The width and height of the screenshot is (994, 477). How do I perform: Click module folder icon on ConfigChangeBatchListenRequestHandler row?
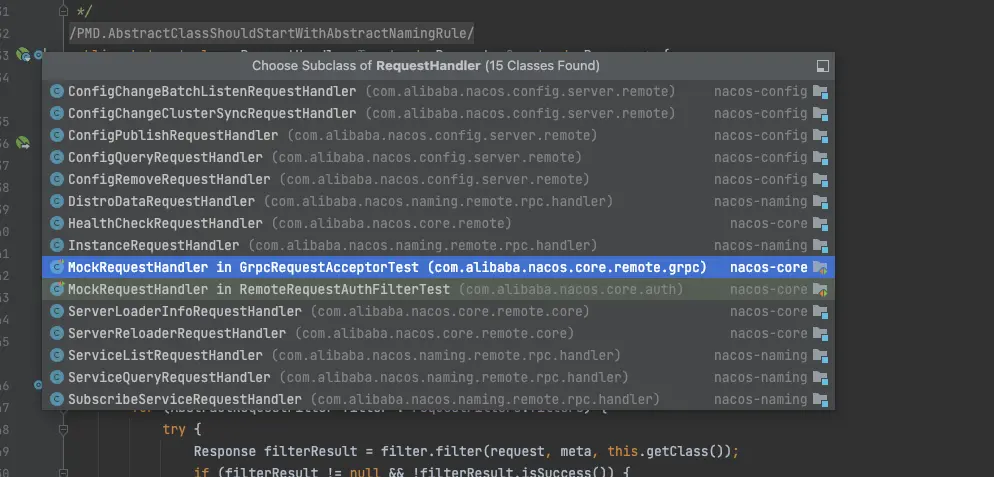point(820,92)
